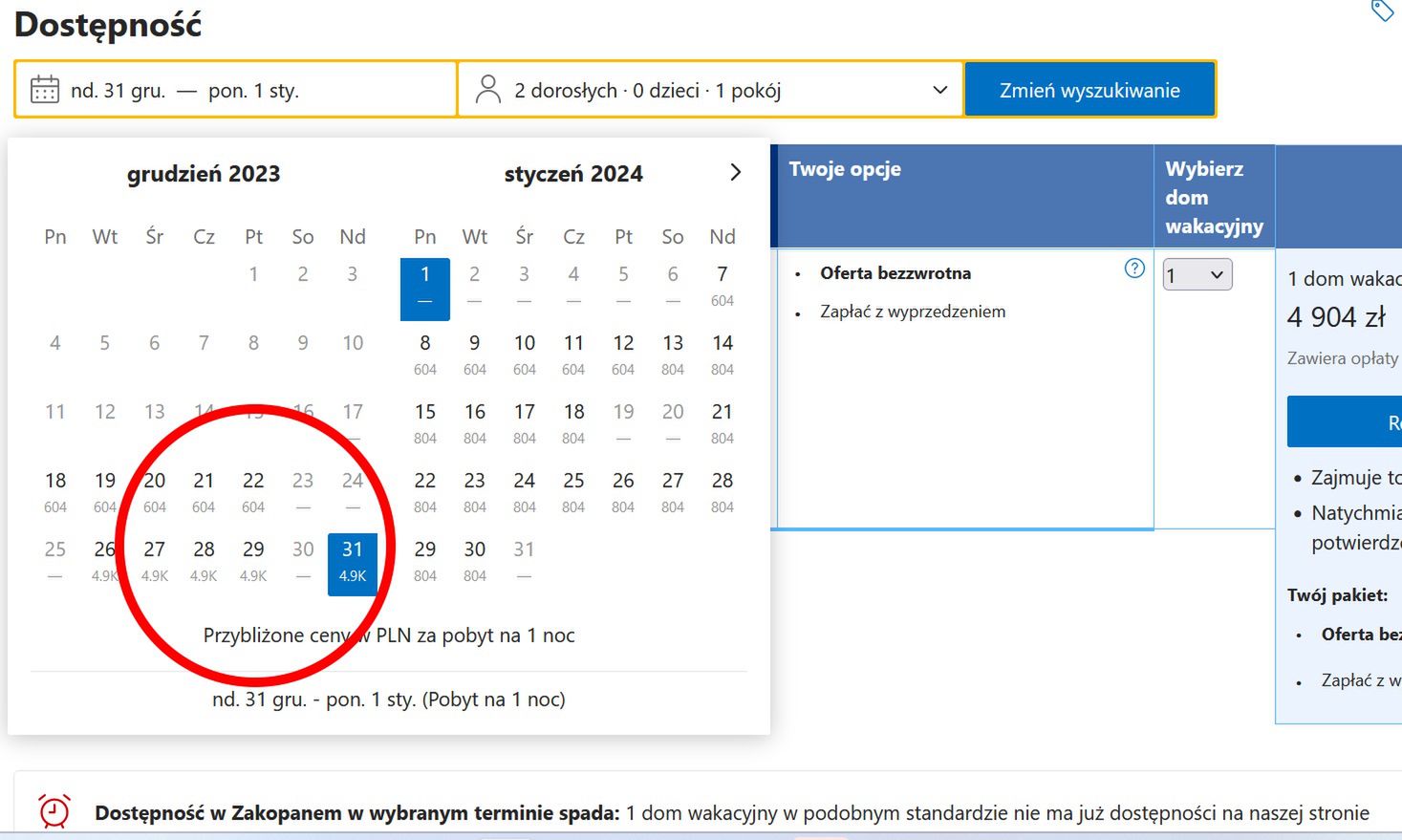Viewport: 1402px width, 840px height.
Task: Advance calendar to next month with chevron arrow
Action: click(735, 172)
